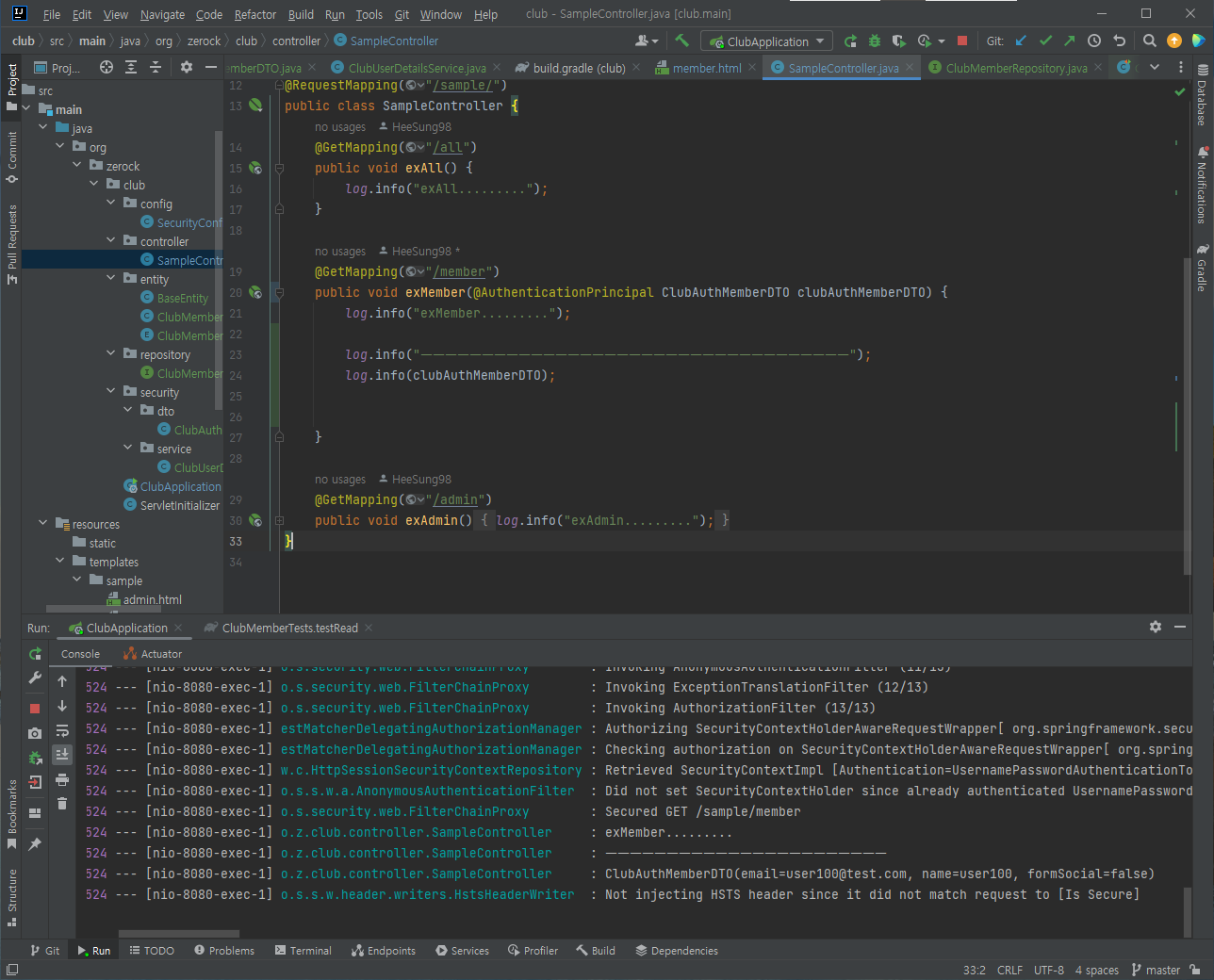Toggle the Project tool window sidebar button
Viewport: 1214px width, 980px height.
(11, 87)
